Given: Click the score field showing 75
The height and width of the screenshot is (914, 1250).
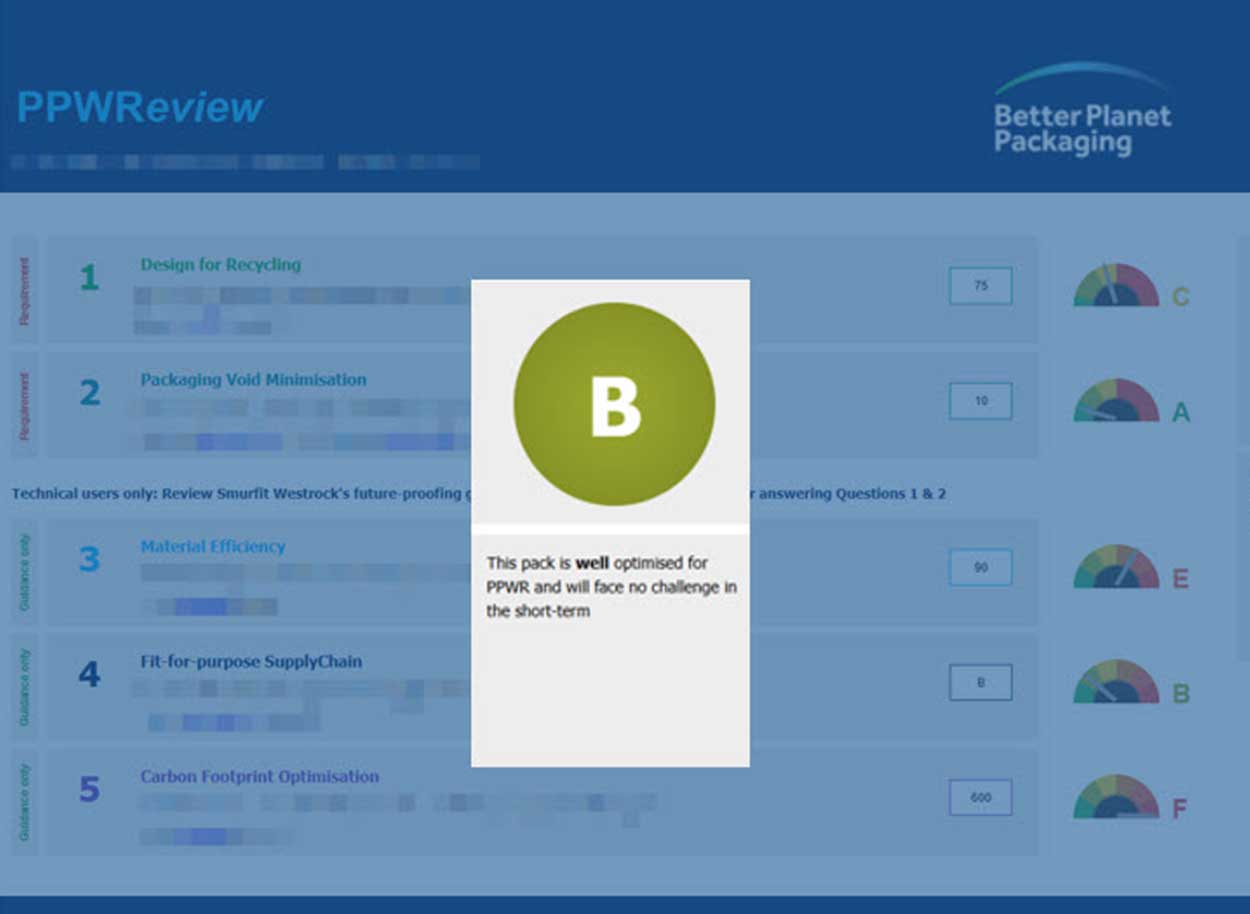Looking at the screenshot, I should [980, 286].
